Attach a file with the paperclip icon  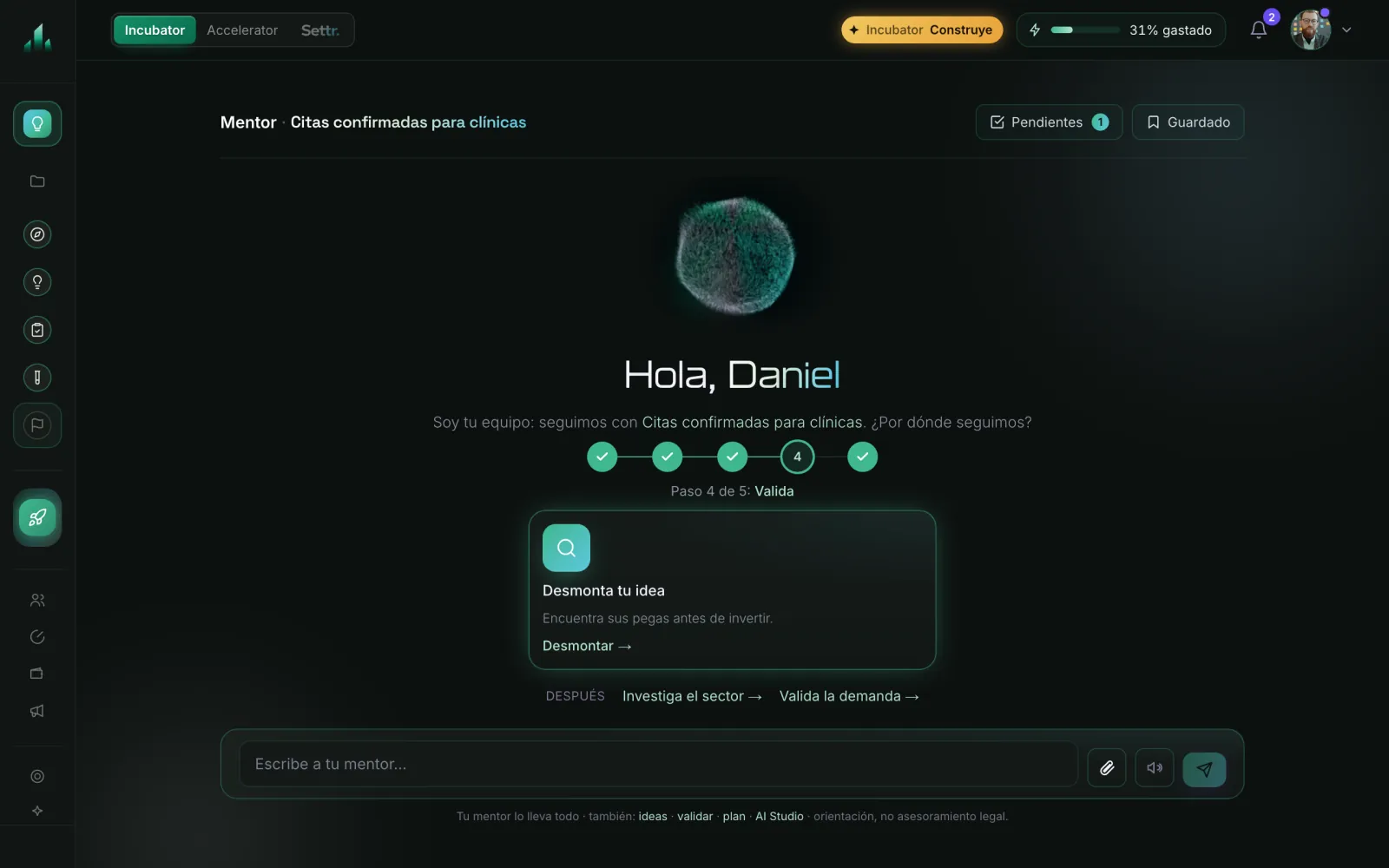(1107, 768)
